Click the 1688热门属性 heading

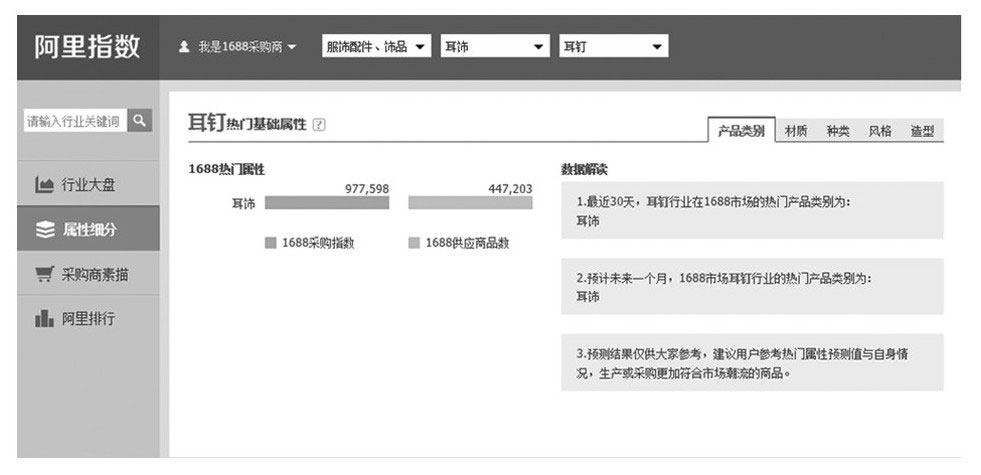coord(226,169)
